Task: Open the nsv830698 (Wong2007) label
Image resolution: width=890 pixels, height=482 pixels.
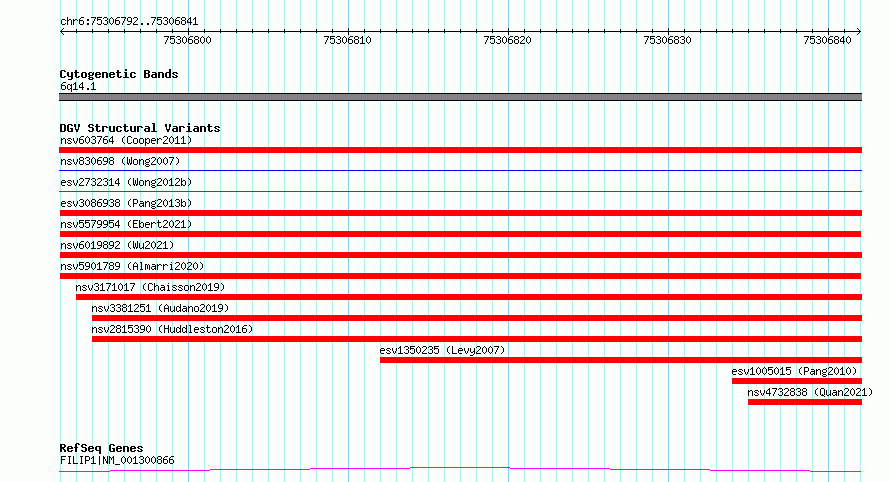Action: [120, 161]
